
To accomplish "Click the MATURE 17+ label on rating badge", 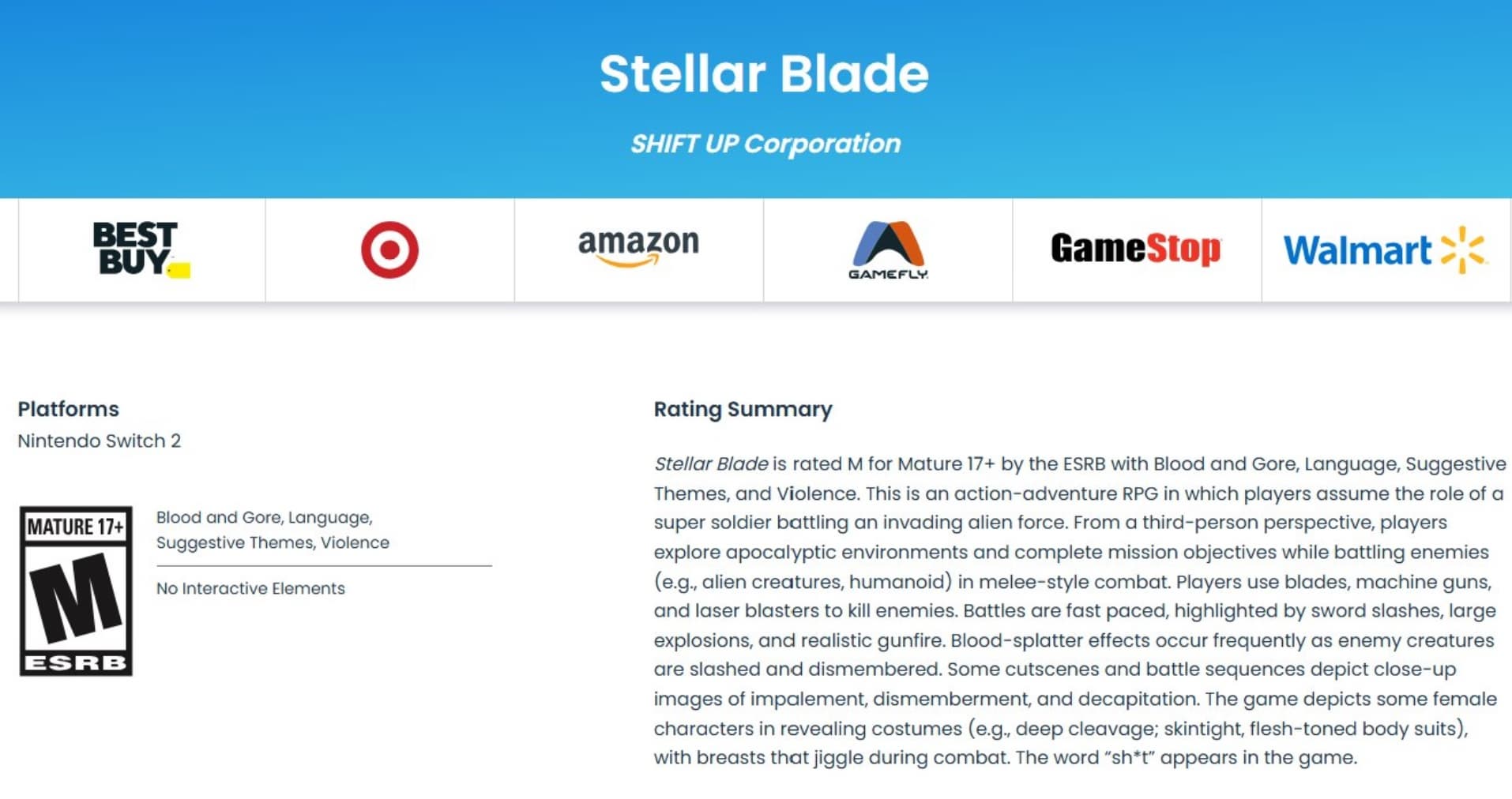I will pyautogui.click(x=76, y=527).
